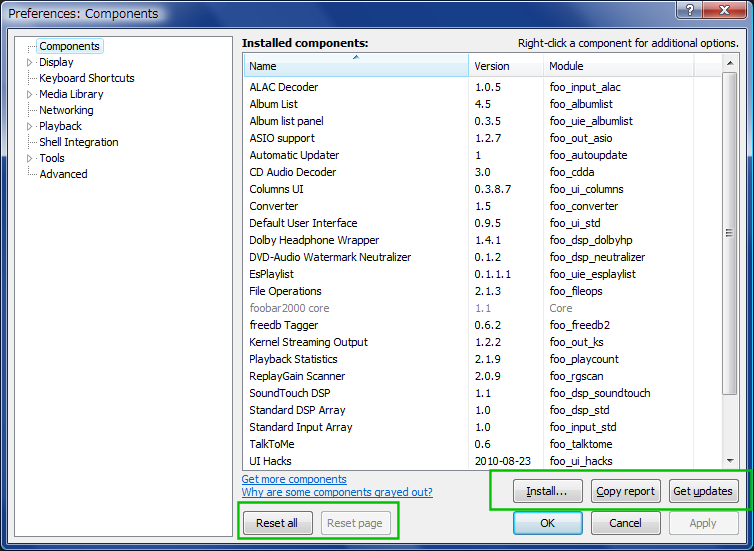The width and height of the screenshot is (754, 551).
Task: Open Why are some components grayed out link
Action: (x=337, y=492)
